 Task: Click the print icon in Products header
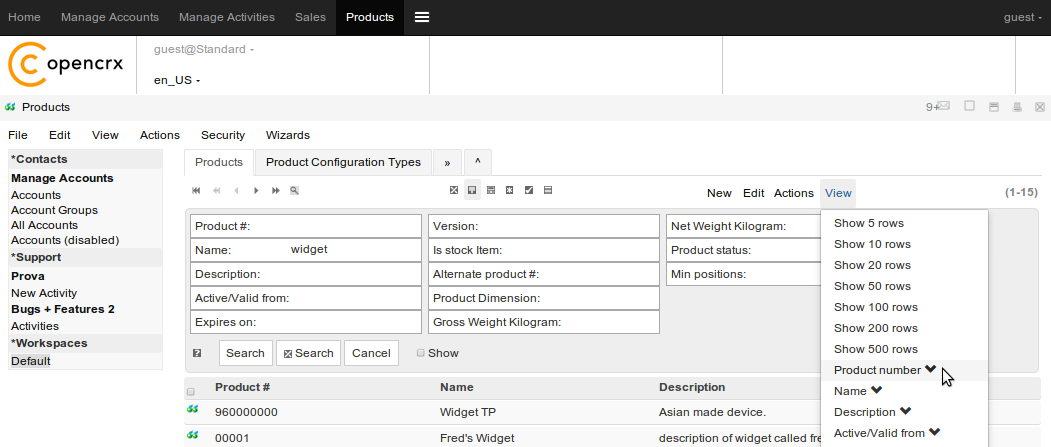1017,107
